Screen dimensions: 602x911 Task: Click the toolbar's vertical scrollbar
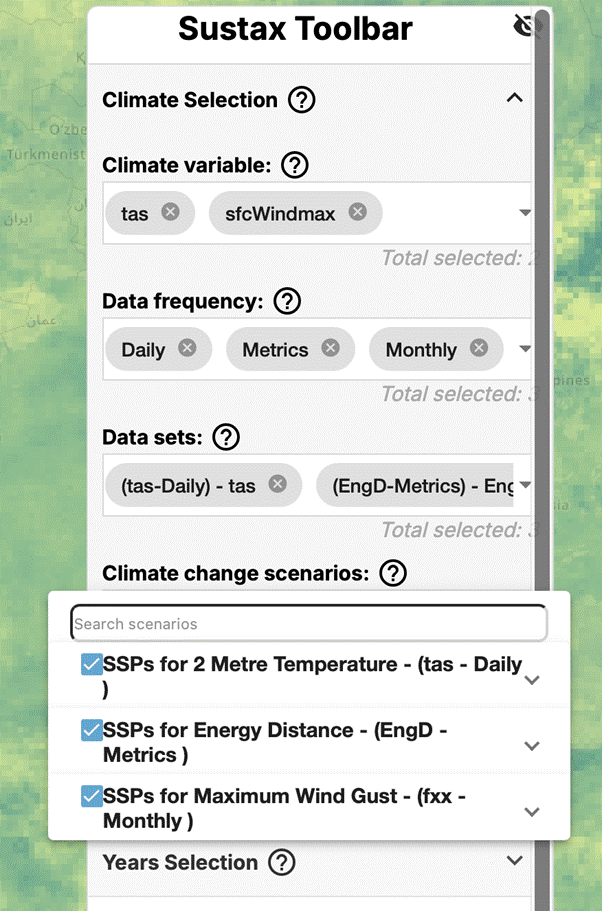pos(541,300)
